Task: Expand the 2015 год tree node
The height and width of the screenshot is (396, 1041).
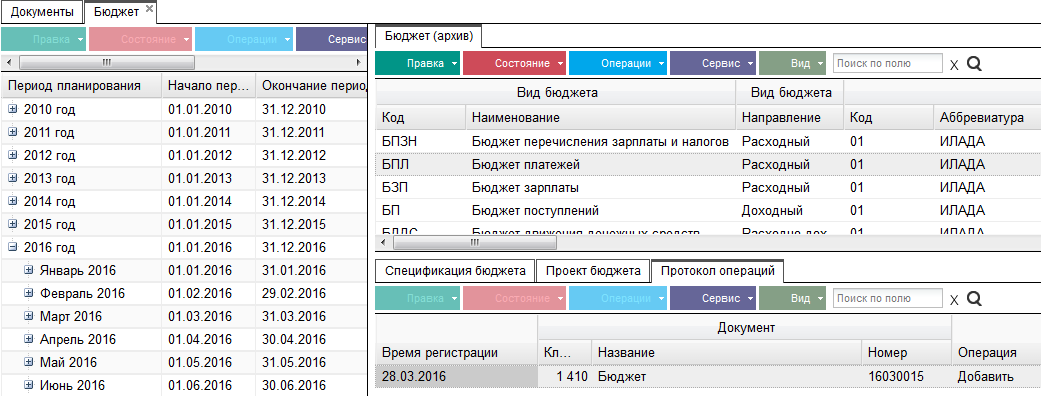Action: (x=13, y=225)
